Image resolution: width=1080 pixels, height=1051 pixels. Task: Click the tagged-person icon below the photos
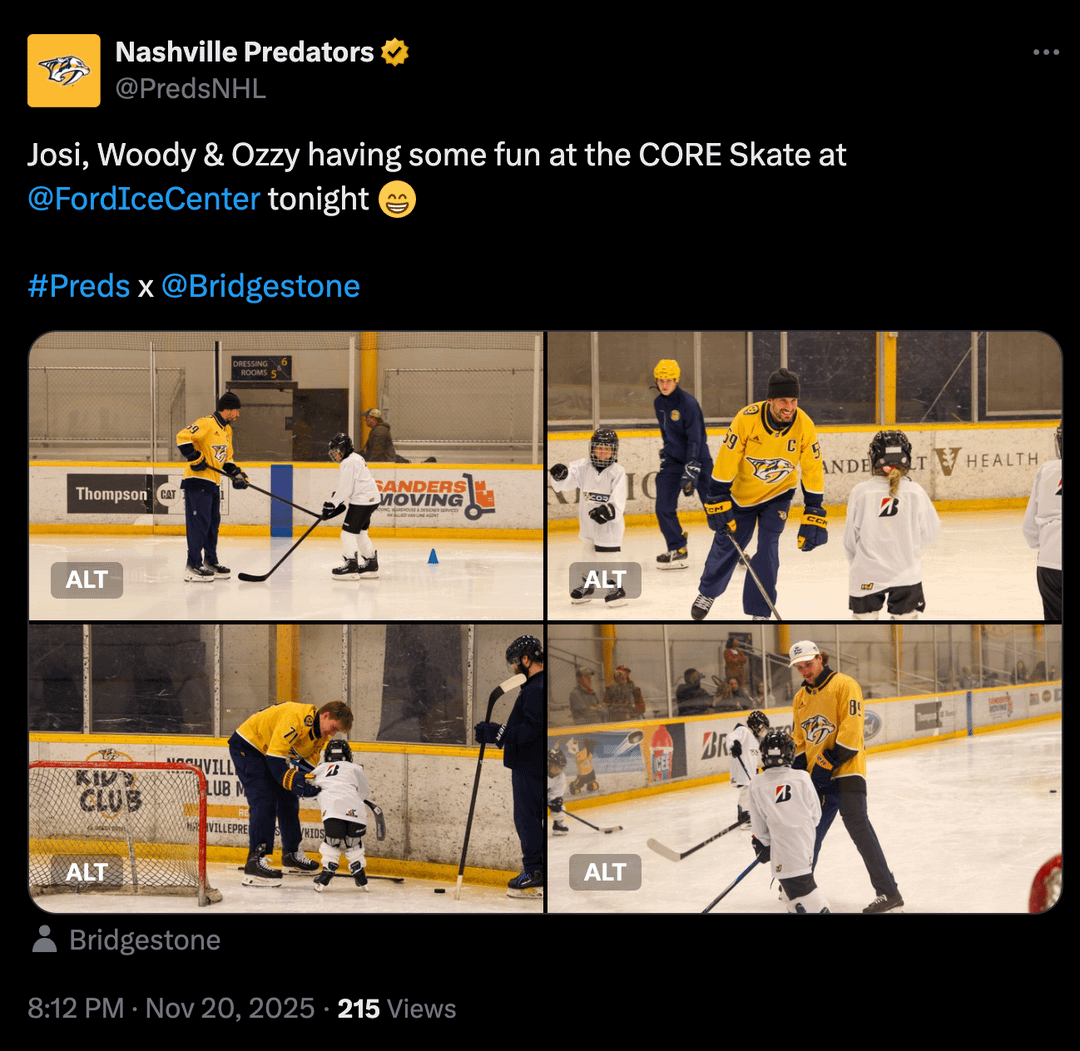pos(44,940)
